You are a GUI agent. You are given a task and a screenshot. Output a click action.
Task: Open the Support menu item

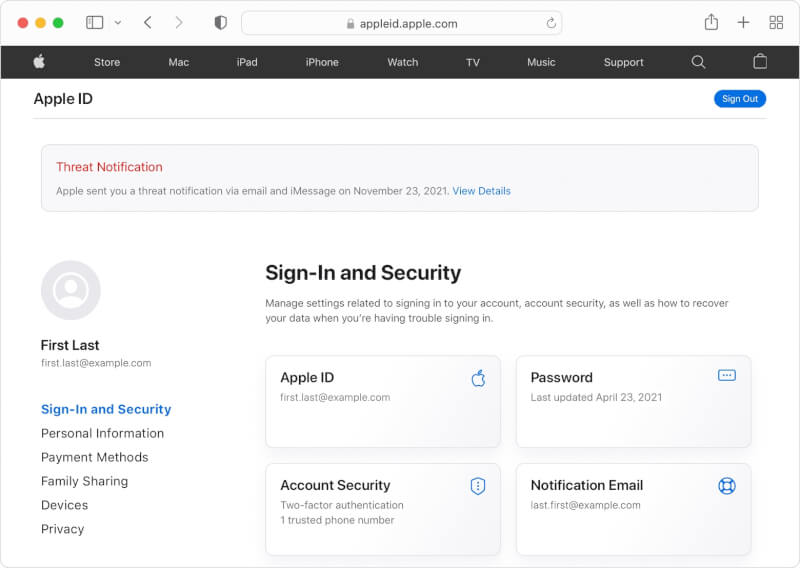(623, 62)
